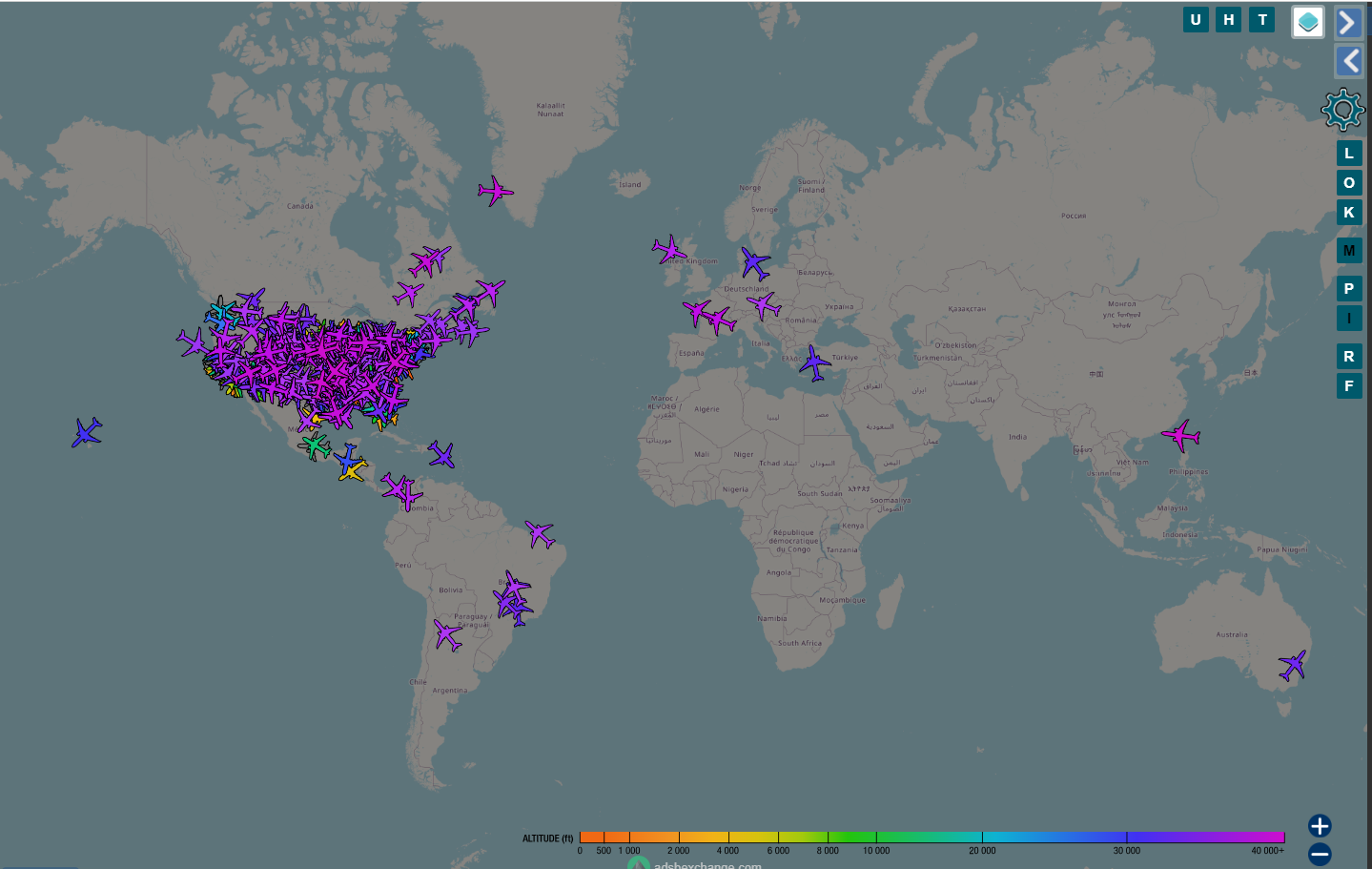
Task: Collapse sidebar with left chevron arrow
Action: pos(1349,61)
